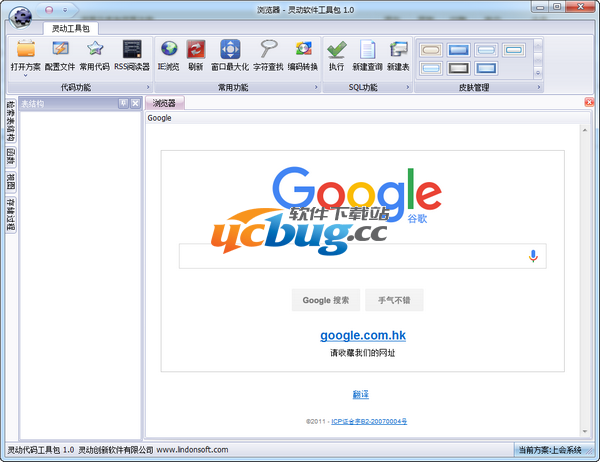The height and width of the screenshot is (462, 600).
Task: Open 配置文件 in the ribbon
Action: [60, 49]
